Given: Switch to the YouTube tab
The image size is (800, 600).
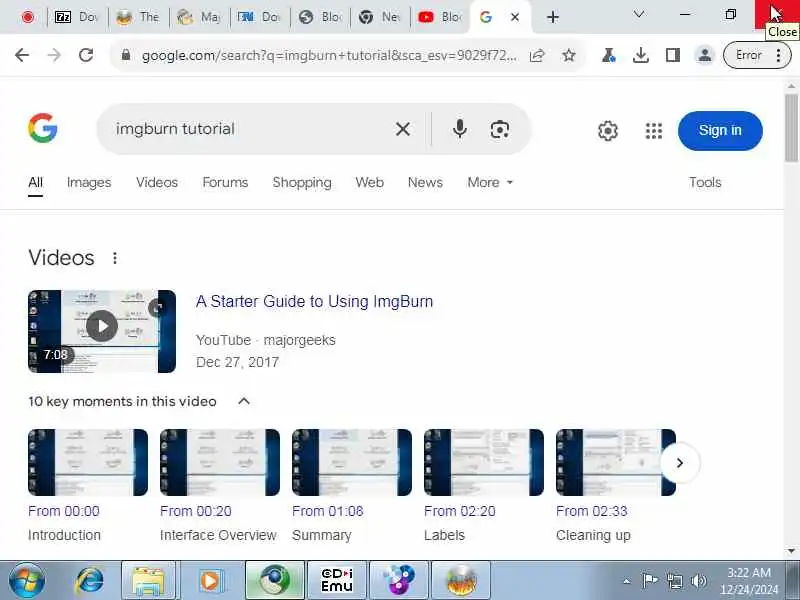Looking at the screenshot, I should point(440,17).
